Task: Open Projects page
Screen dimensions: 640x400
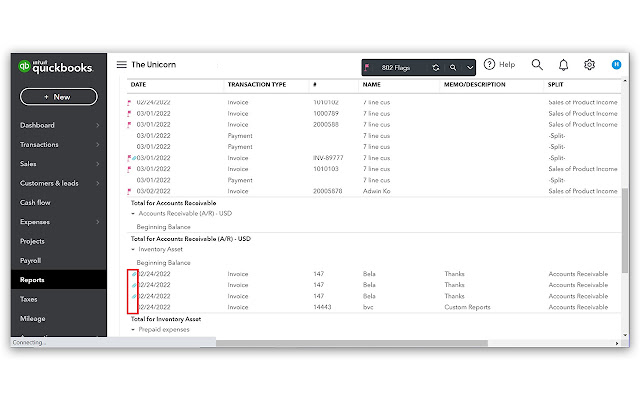Action: coord(32,241)
